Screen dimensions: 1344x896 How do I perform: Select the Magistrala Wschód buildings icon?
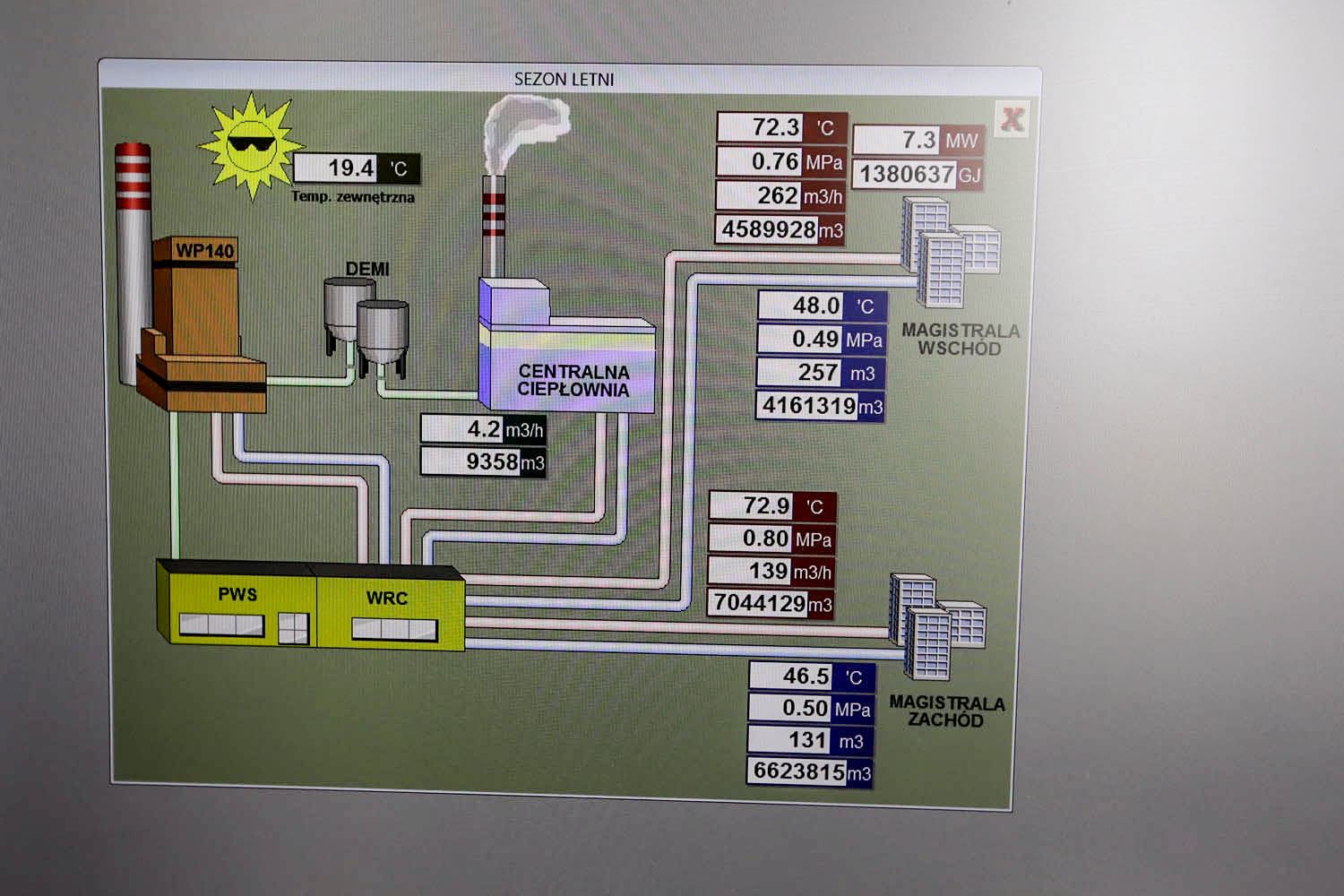(x=950, y=251)
